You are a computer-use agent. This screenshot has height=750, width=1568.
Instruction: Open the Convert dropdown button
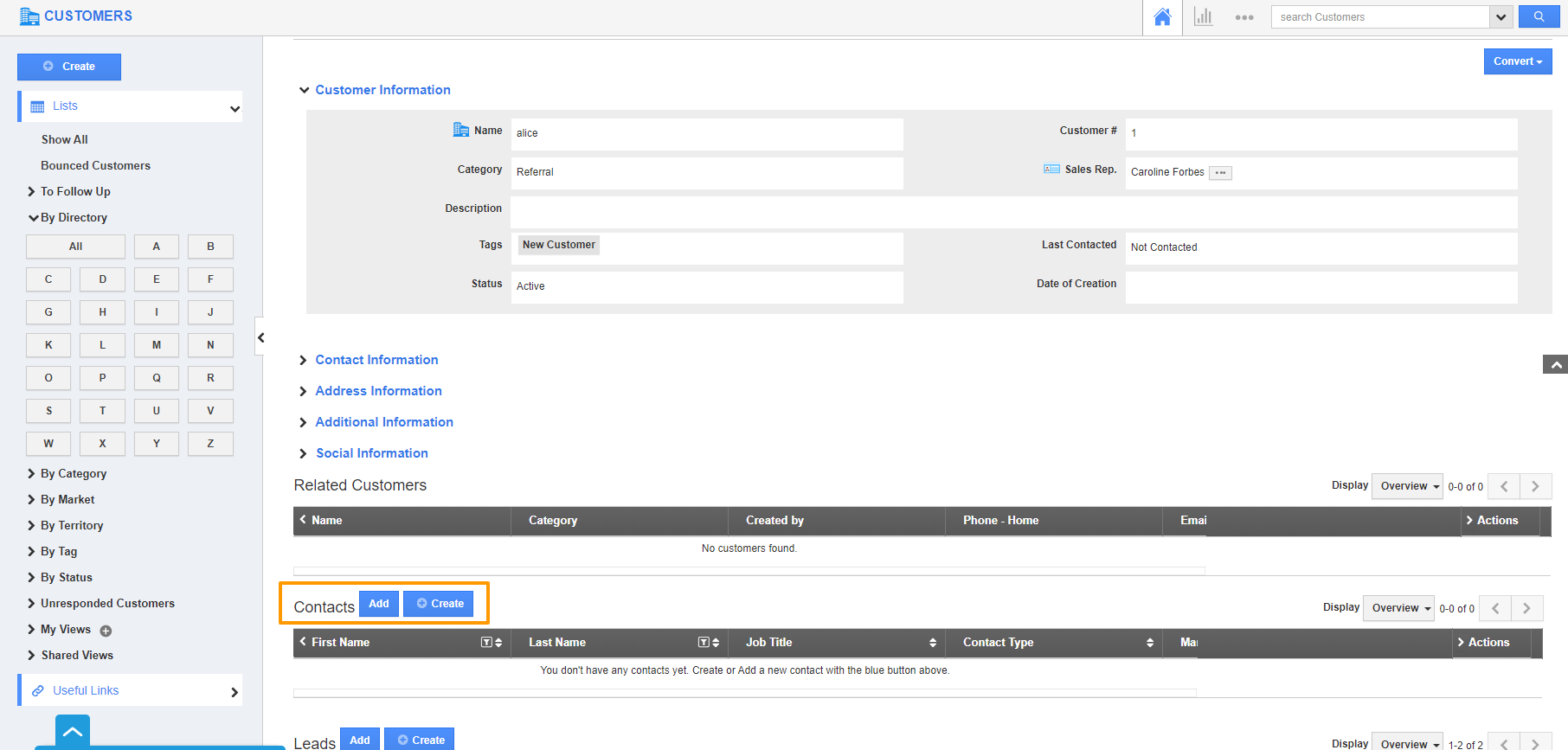click(1518, 61)
